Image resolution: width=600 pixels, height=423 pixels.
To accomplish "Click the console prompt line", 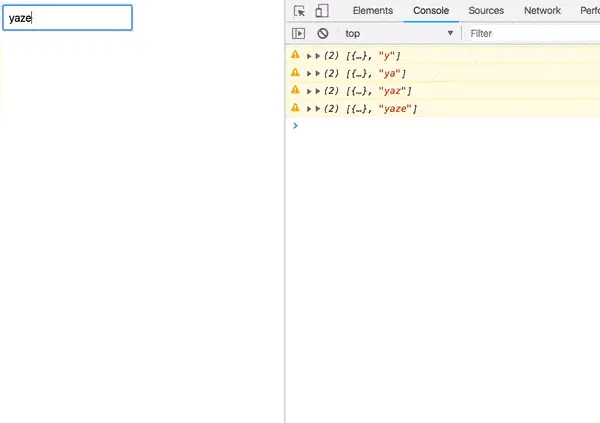I will 440,126.
